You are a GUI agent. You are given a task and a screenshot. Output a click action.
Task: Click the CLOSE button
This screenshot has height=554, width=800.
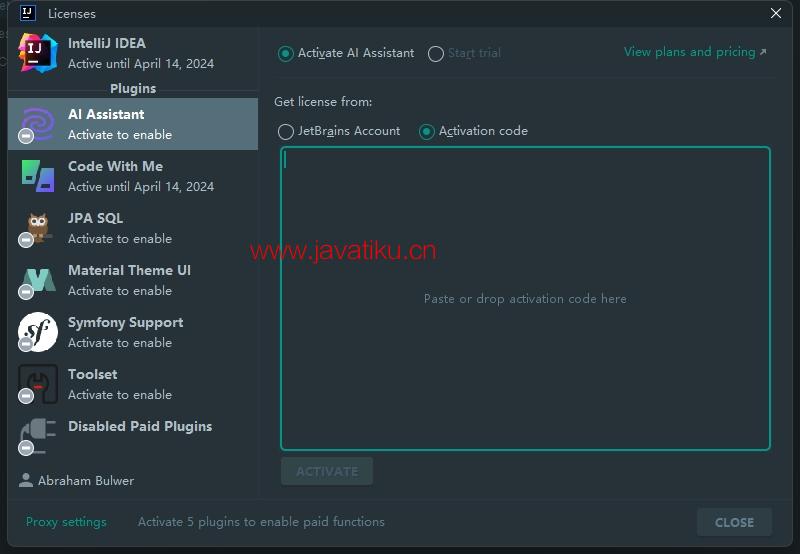[x=734, y=522]
